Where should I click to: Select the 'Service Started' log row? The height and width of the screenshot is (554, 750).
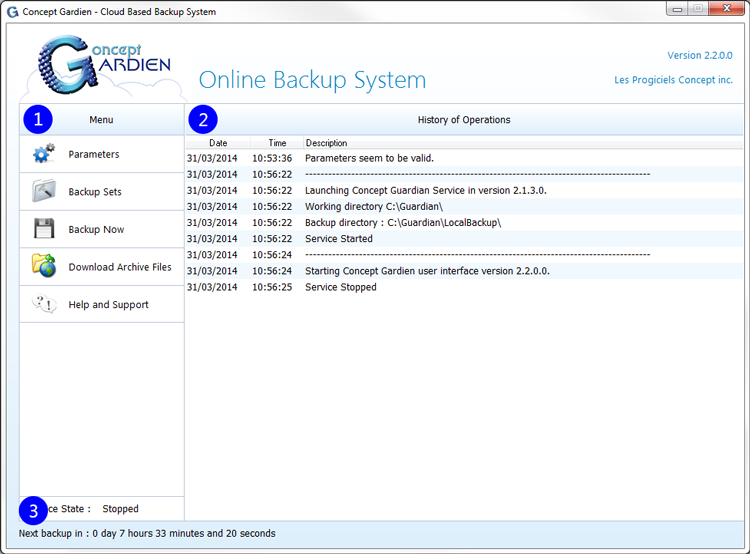(338, 239)
